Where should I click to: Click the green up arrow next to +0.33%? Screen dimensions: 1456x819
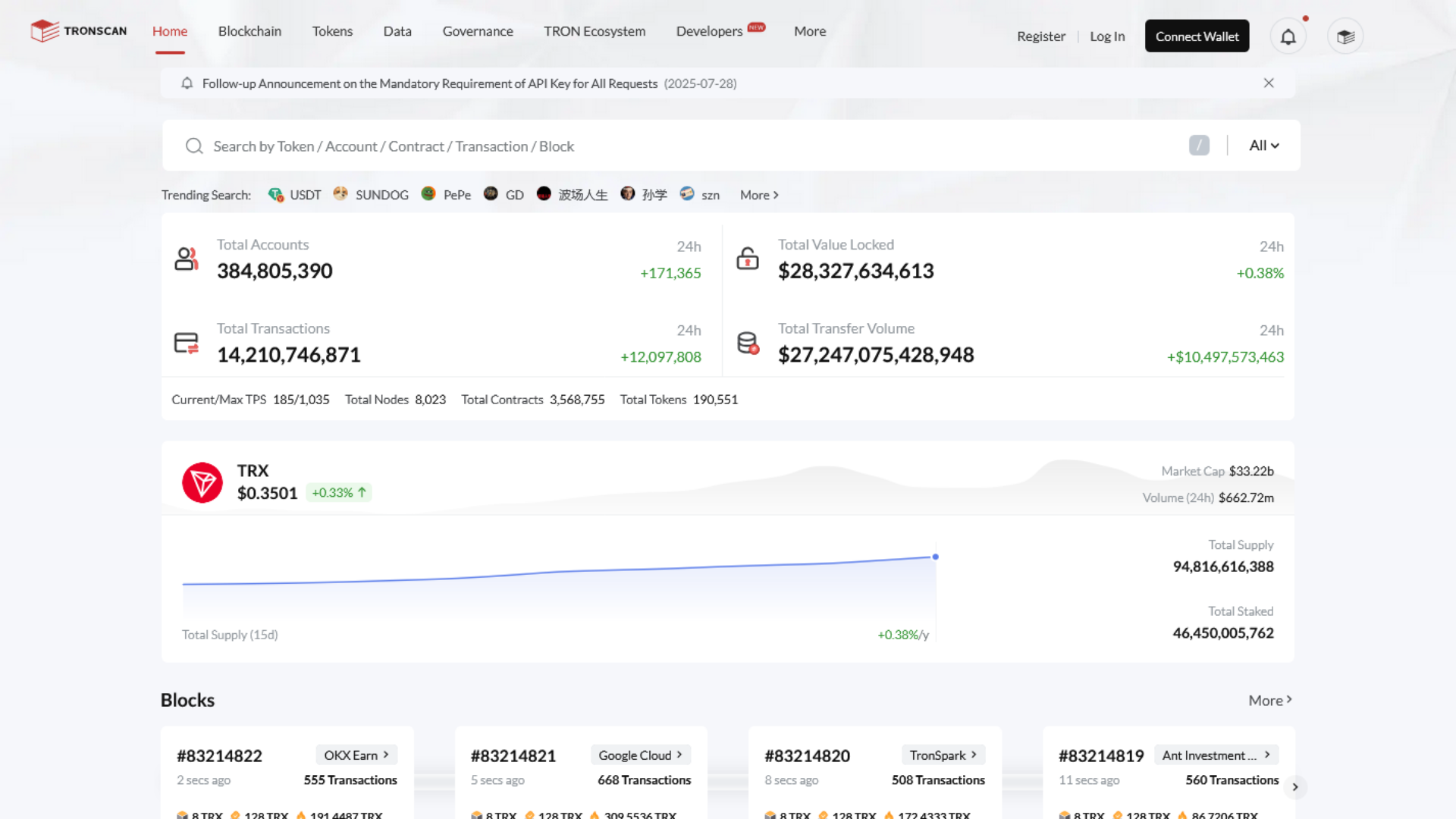click(x=362, y=492)
